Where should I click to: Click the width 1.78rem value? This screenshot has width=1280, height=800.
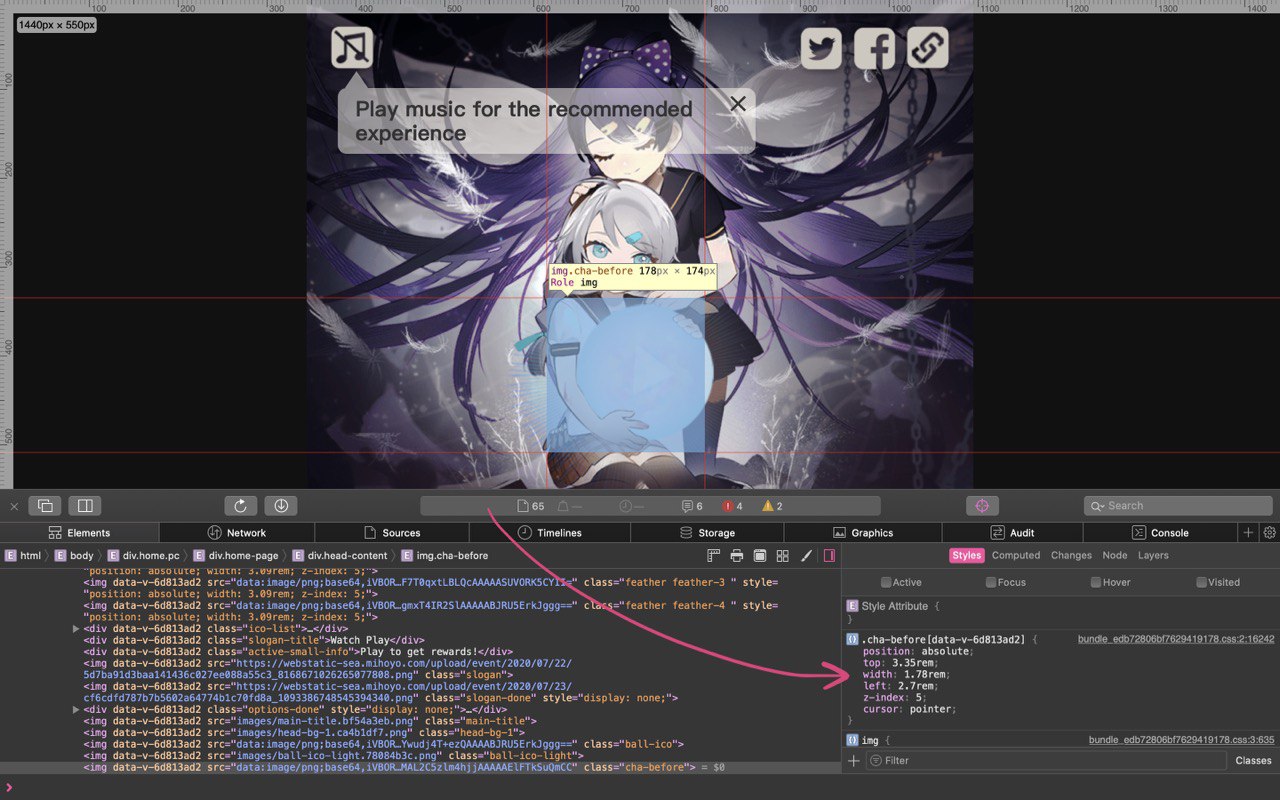pyautogui.click(x=926, y=675)
